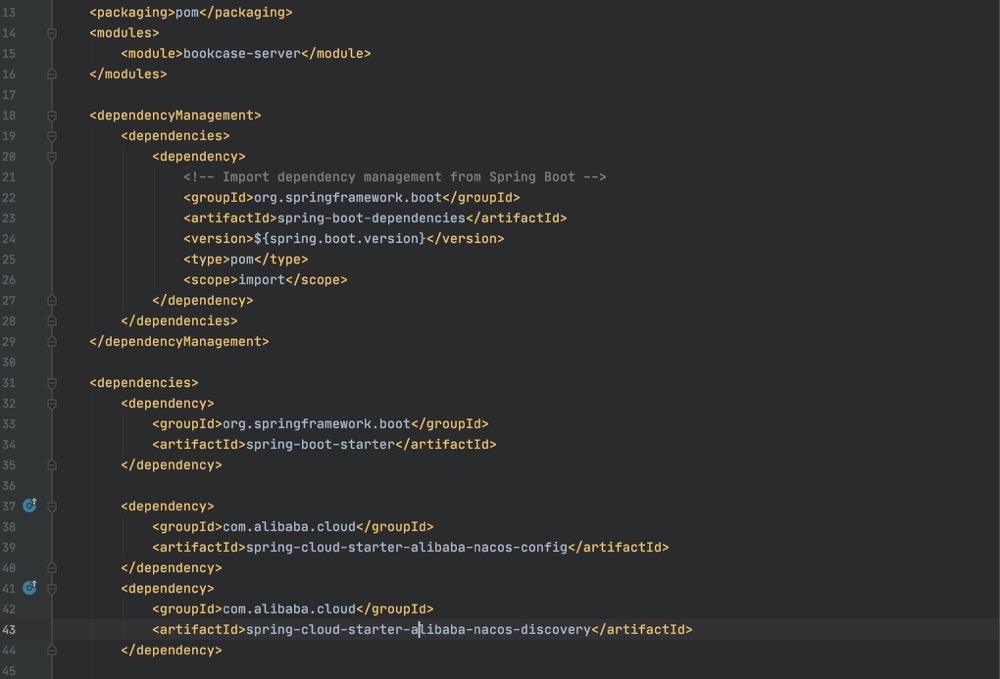Click fold marker at </modules> closing tag

tap(52, 74)
